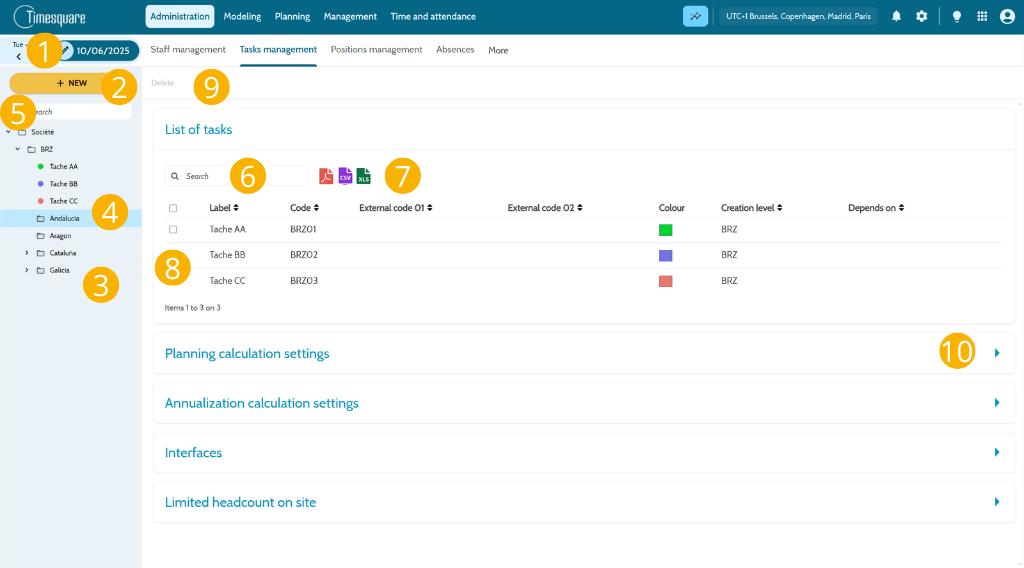Export task list as CSV
The image size is (1024, 568).
pos(345,176)
